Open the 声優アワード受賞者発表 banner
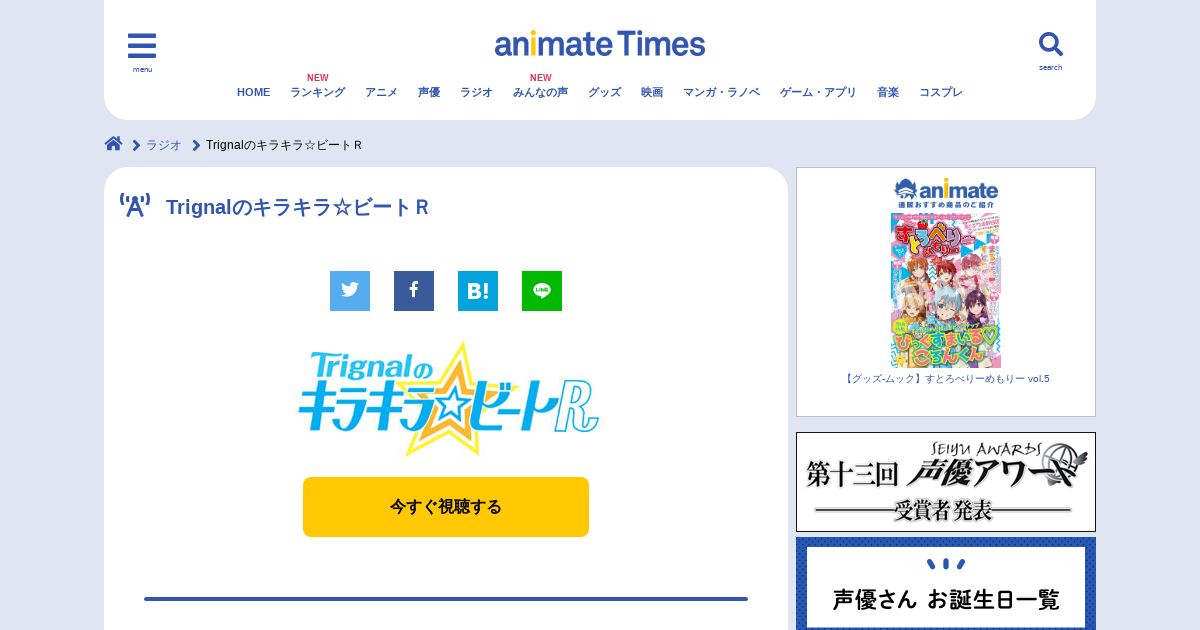This screenshot has width=1200, height=630. (946, 482)
